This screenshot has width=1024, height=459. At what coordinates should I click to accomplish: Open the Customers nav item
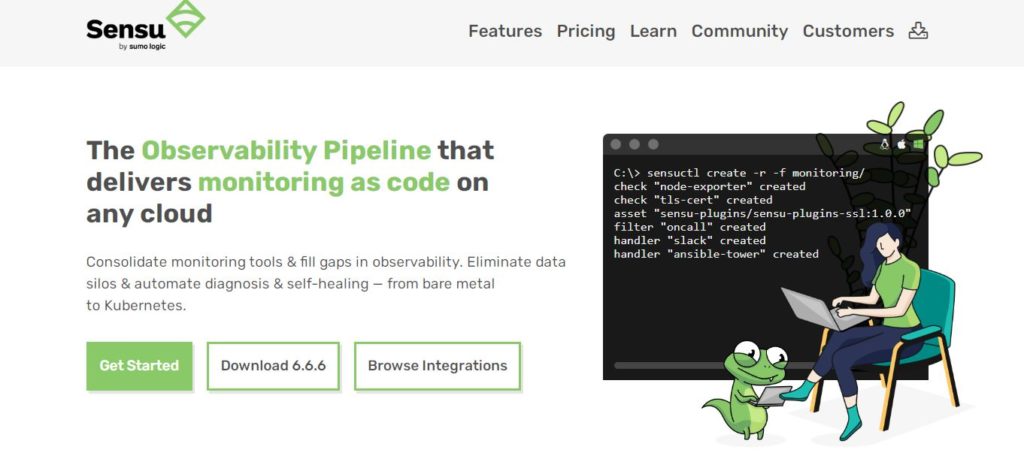pos(848,31)
